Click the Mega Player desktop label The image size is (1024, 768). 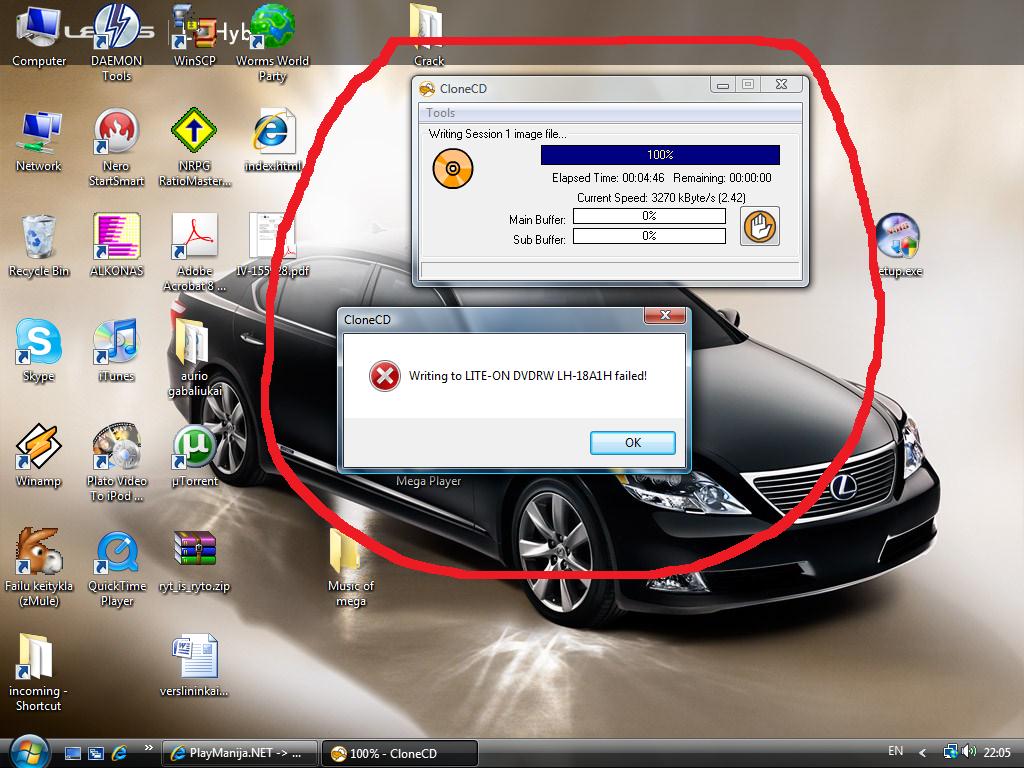pos(428,481)
